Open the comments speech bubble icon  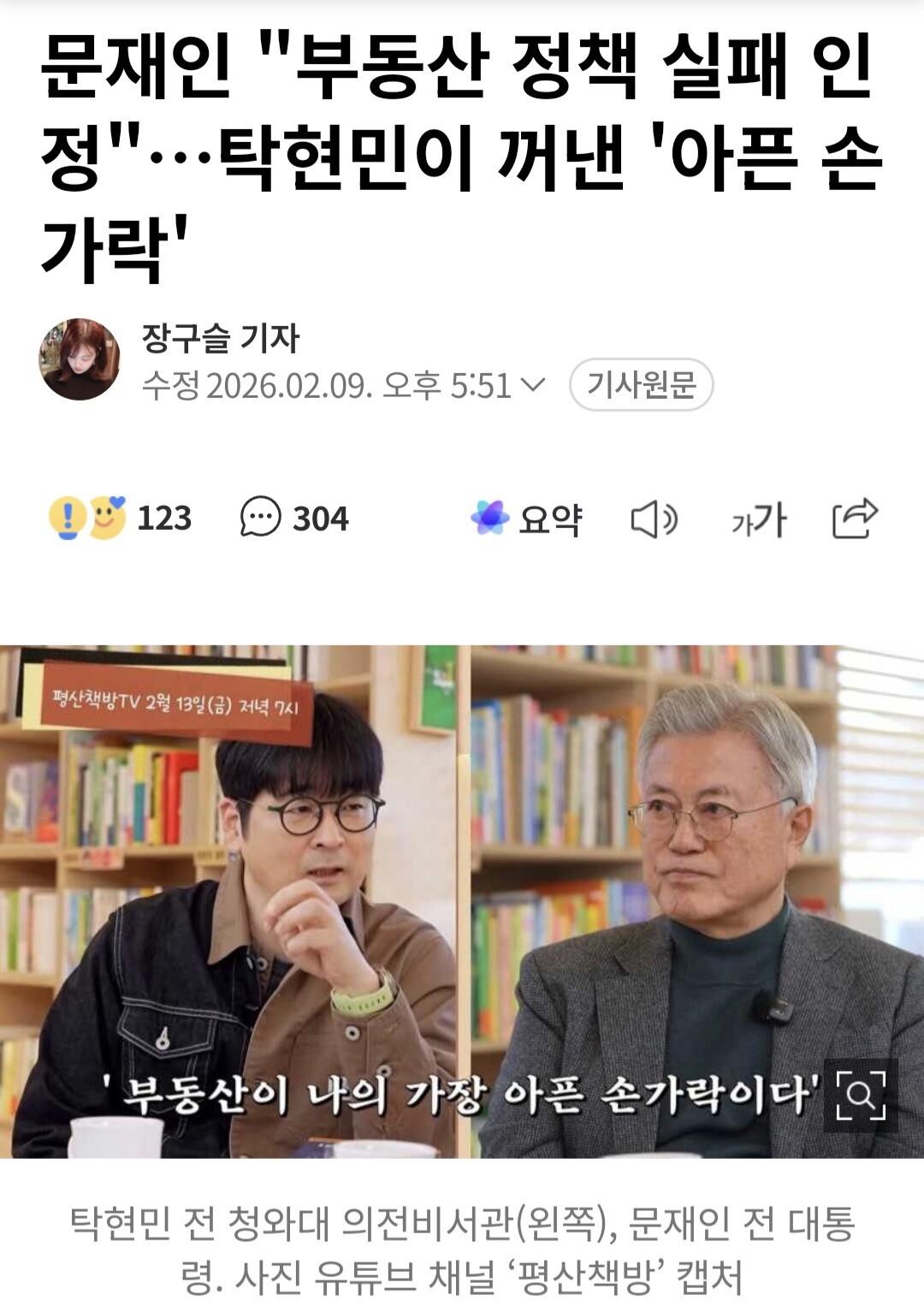click(260, 518)
